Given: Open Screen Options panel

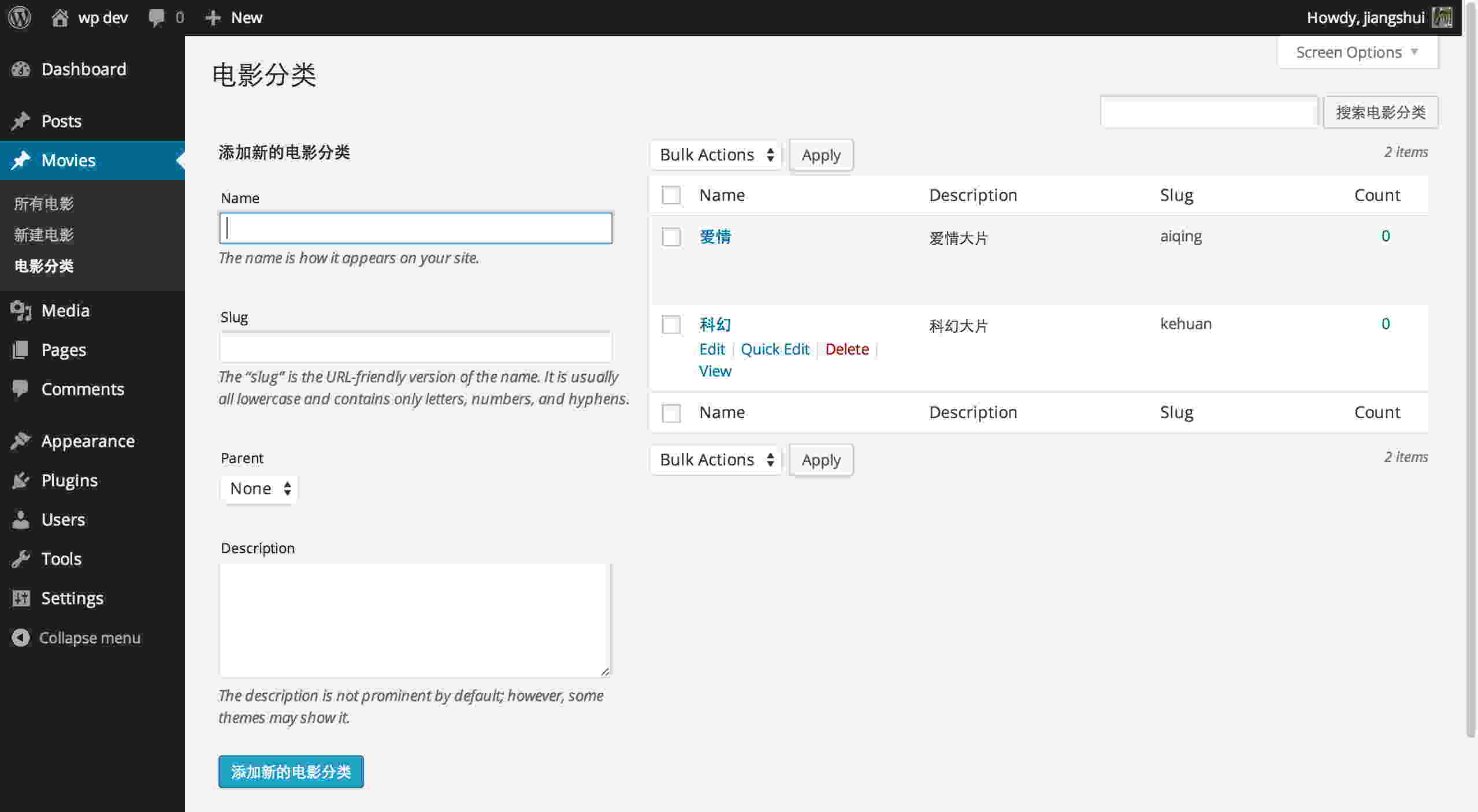Looking at the screenshot, I should pos(1355,51).
